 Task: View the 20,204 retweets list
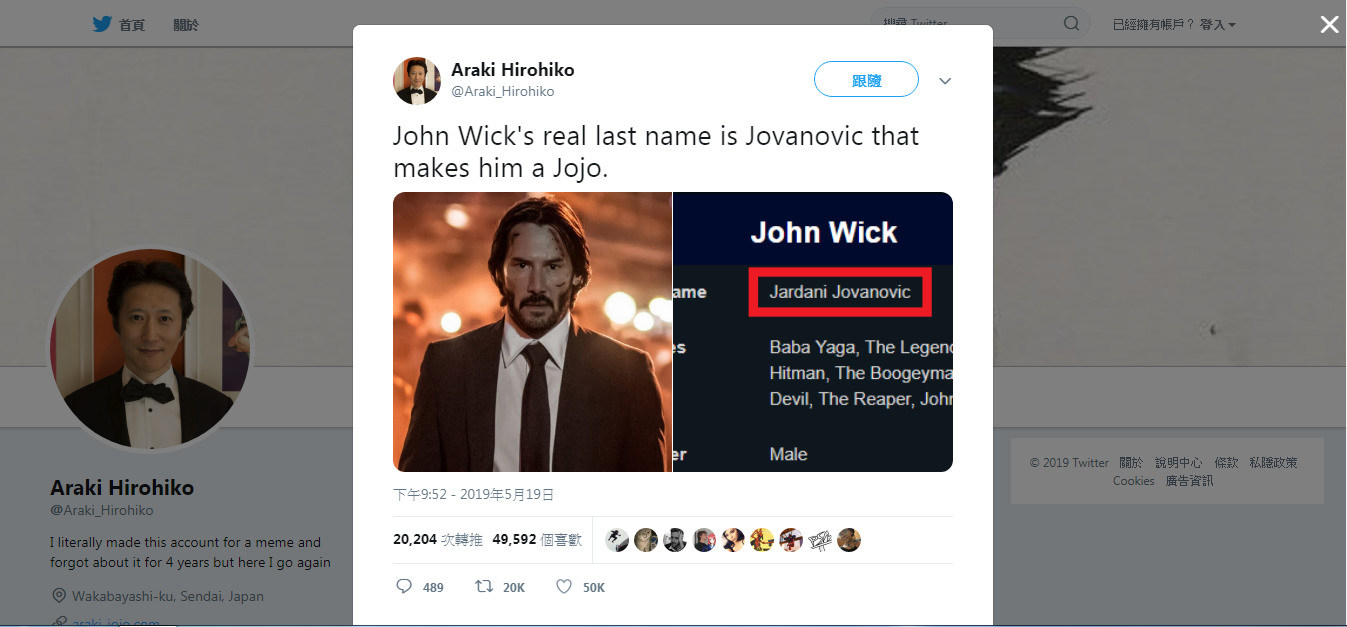[x=438, y=539]
